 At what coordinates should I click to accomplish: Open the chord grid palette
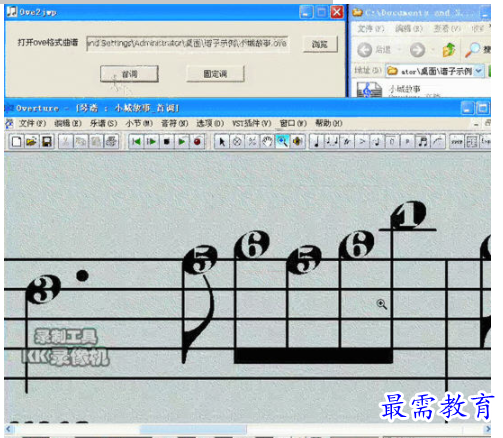point(472,142)
